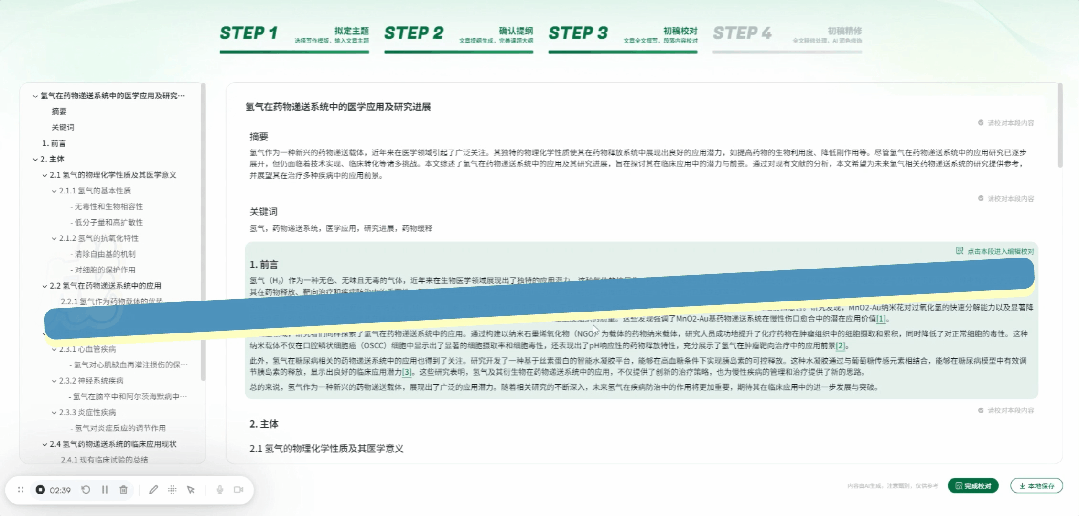Click the document title in editor
The height and width of the screenshot is (516, 1079).
[x=339, y=107]
